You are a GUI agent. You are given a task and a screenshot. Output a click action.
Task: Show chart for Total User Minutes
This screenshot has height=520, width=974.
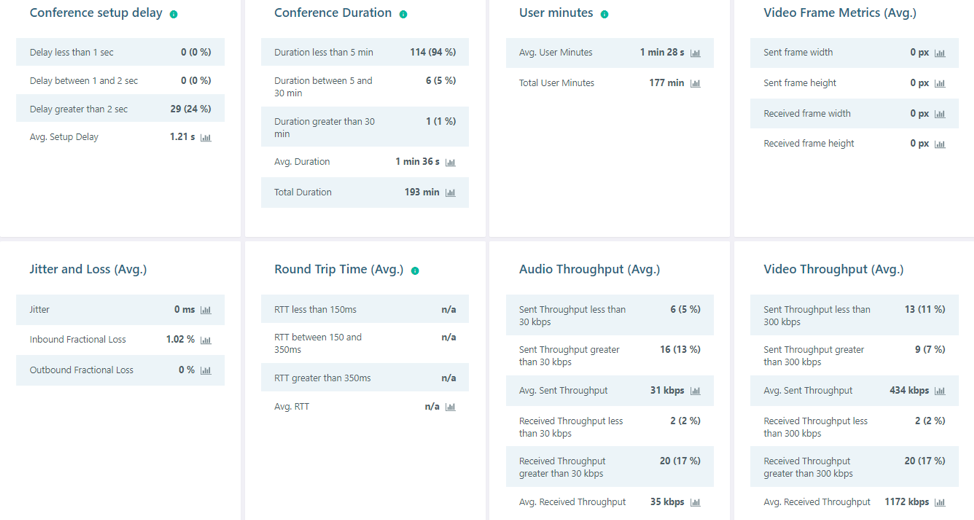(695, 83)
